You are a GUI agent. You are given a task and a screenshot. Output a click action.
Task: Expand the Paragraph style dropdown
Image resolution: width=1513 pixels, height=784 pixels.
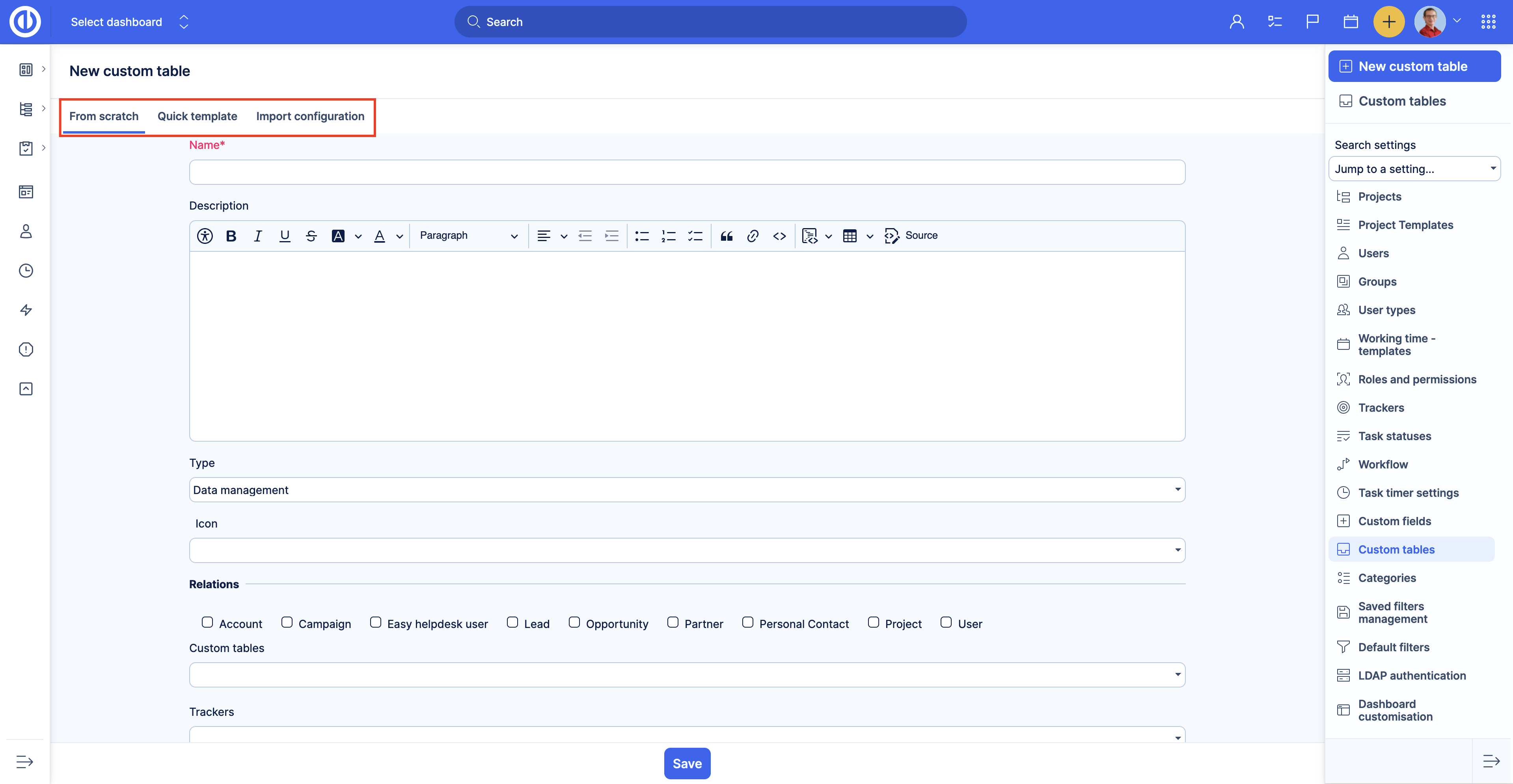[468, 236]
